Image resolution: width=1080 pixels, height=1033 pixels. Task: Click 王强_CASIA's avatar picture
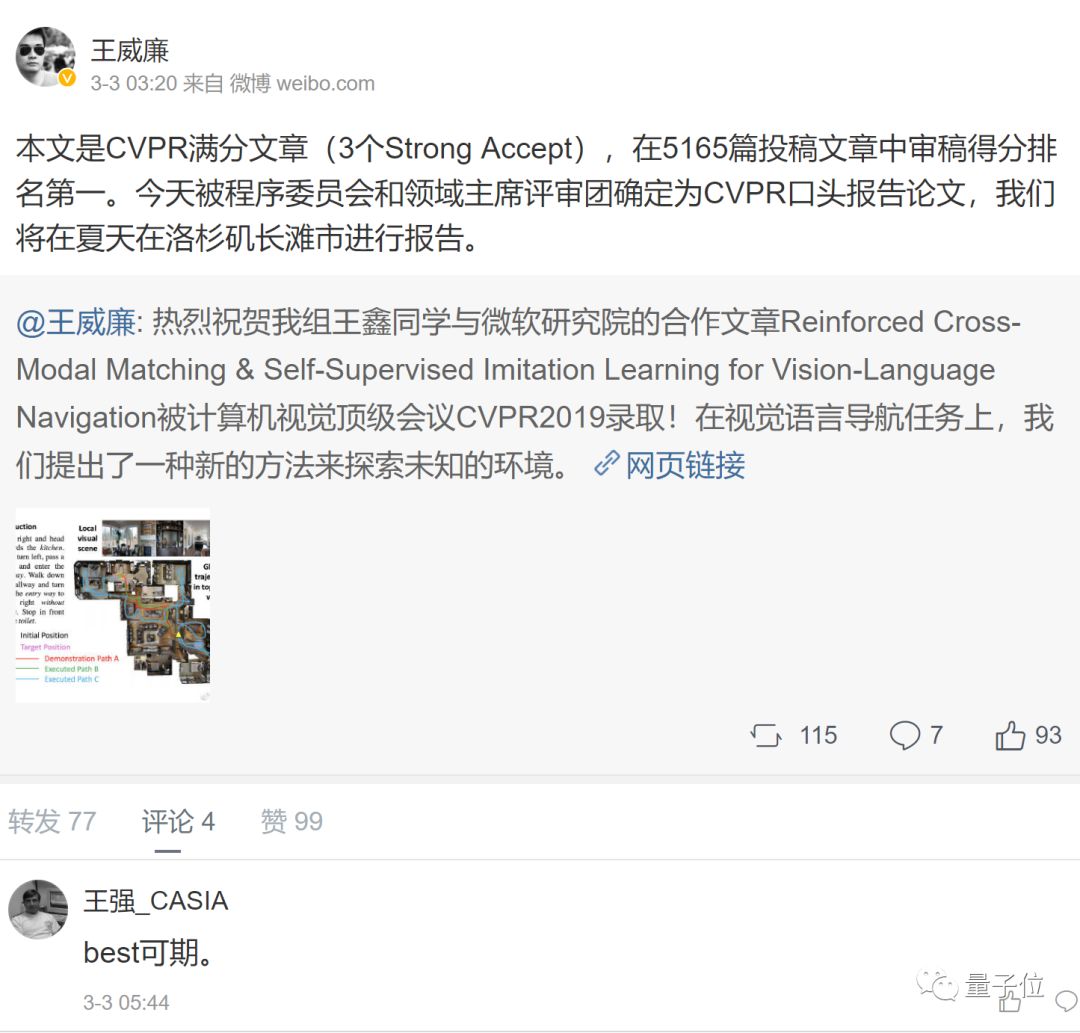point(38,909)
